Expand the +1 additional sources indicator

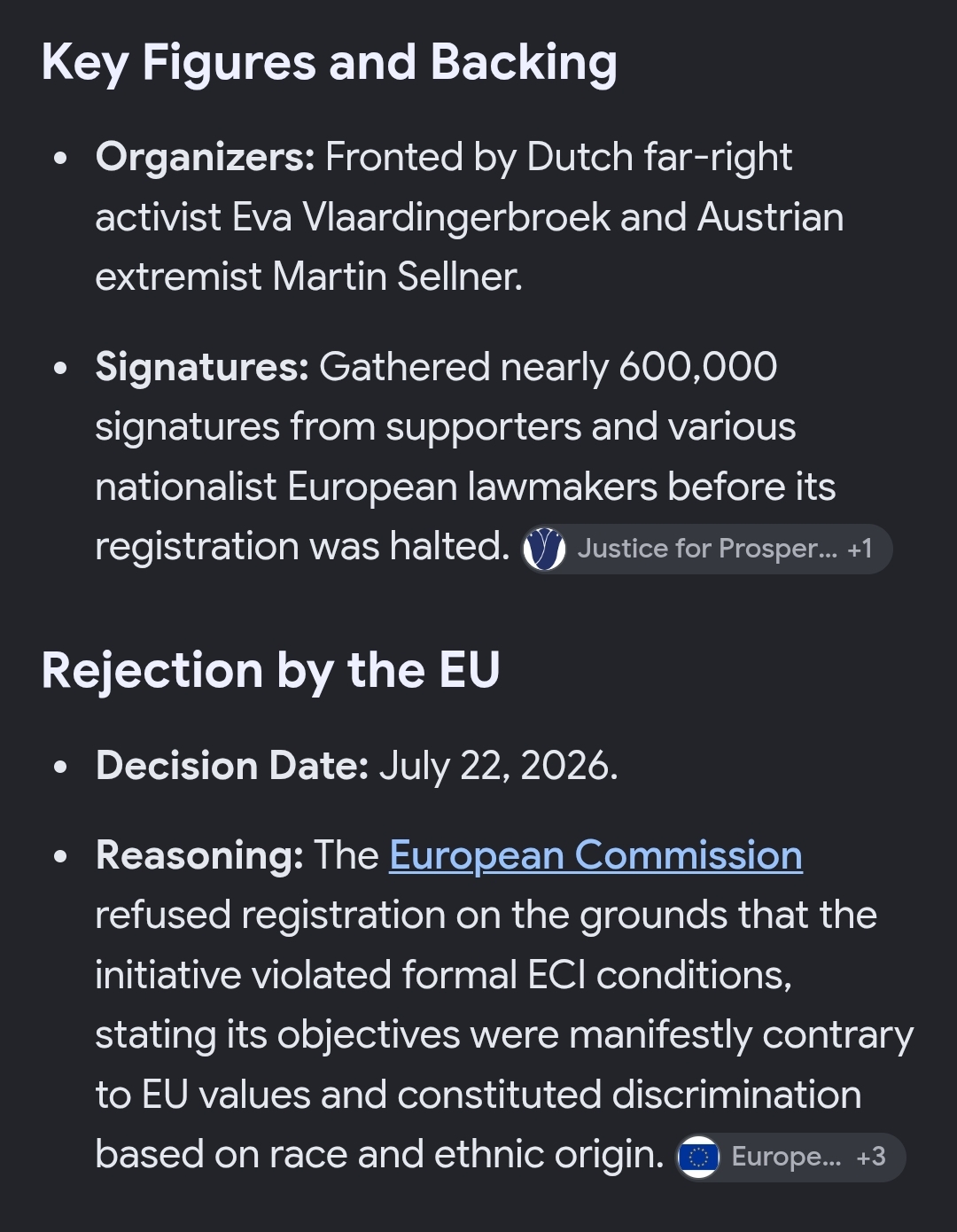860,549
